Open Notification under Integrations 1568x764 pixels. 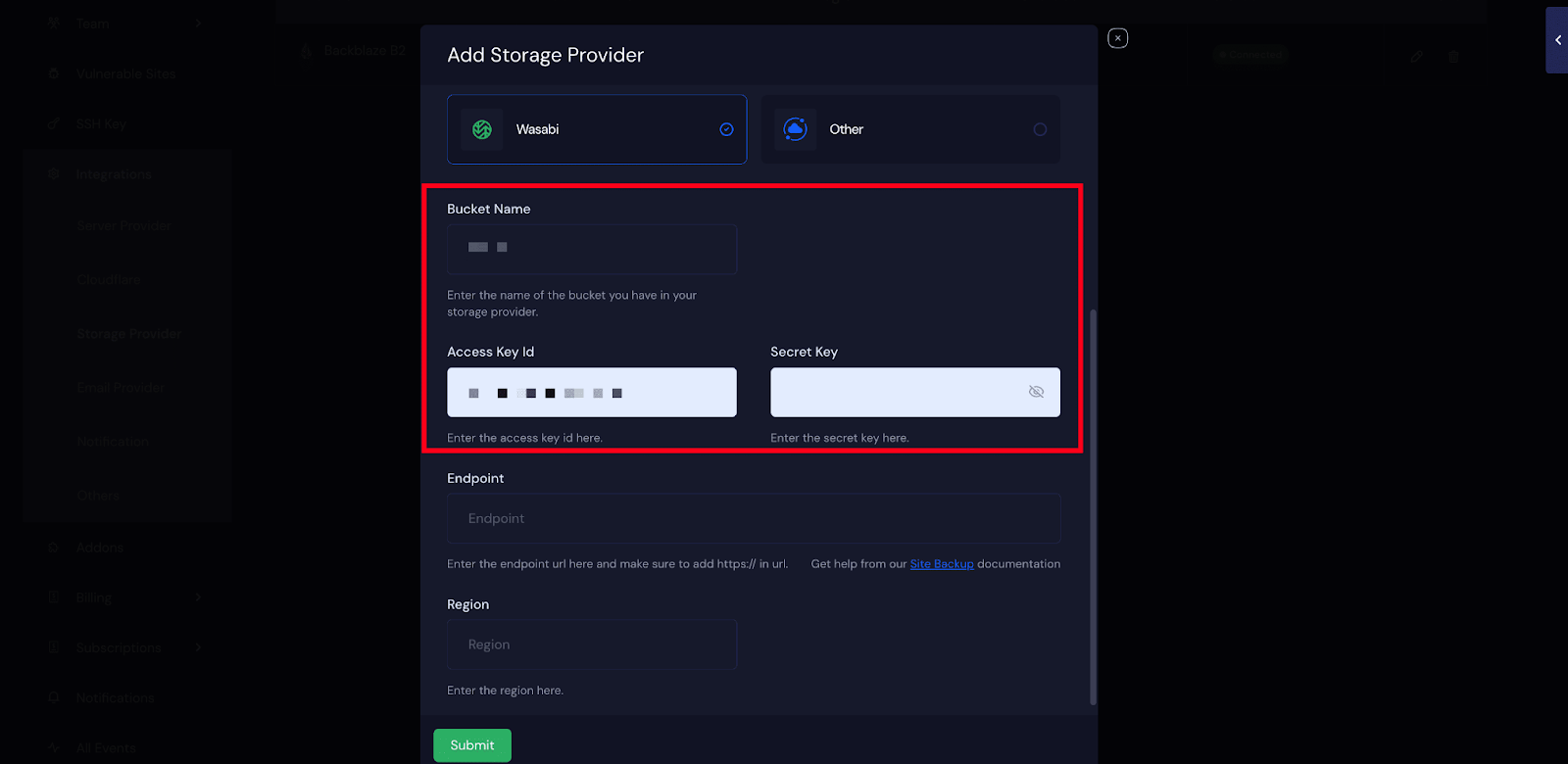(x=113, y=442)
